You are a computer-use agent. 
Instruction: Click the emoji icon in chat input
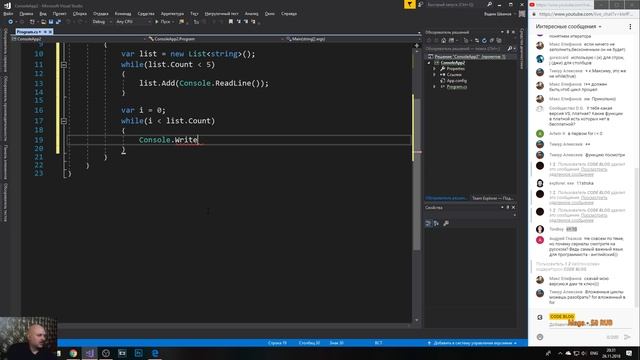540,337
